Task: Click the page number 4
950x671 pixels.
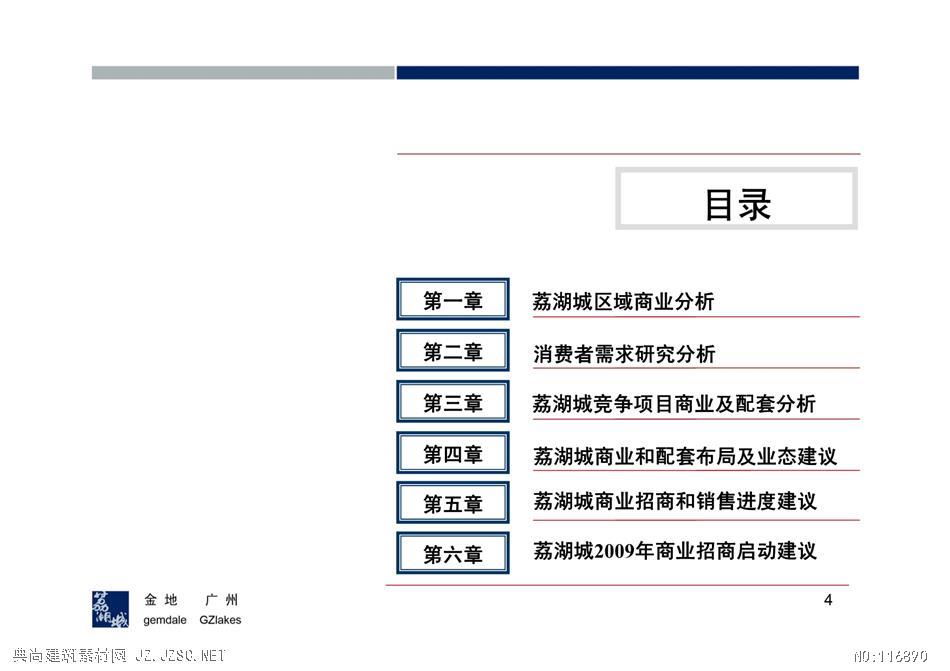Action: coord(828,600)
